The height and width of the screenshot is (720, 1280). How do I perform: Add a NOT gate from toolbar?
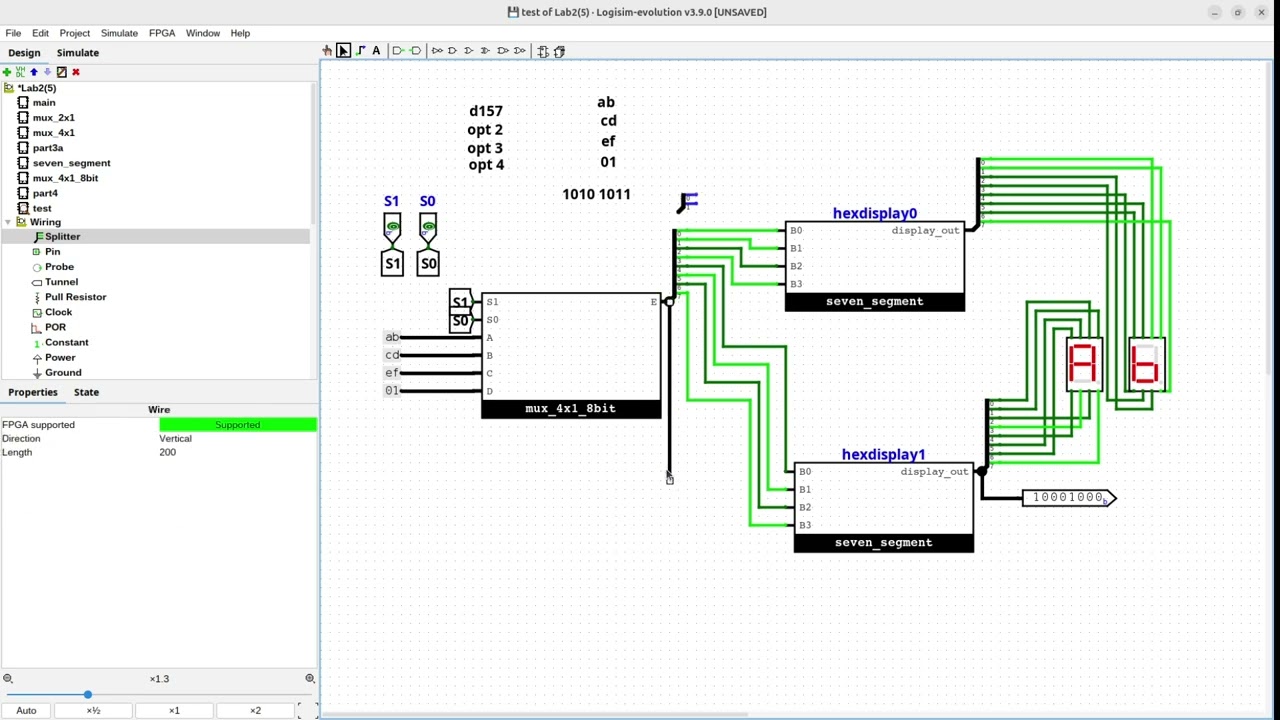click(437, 51)
